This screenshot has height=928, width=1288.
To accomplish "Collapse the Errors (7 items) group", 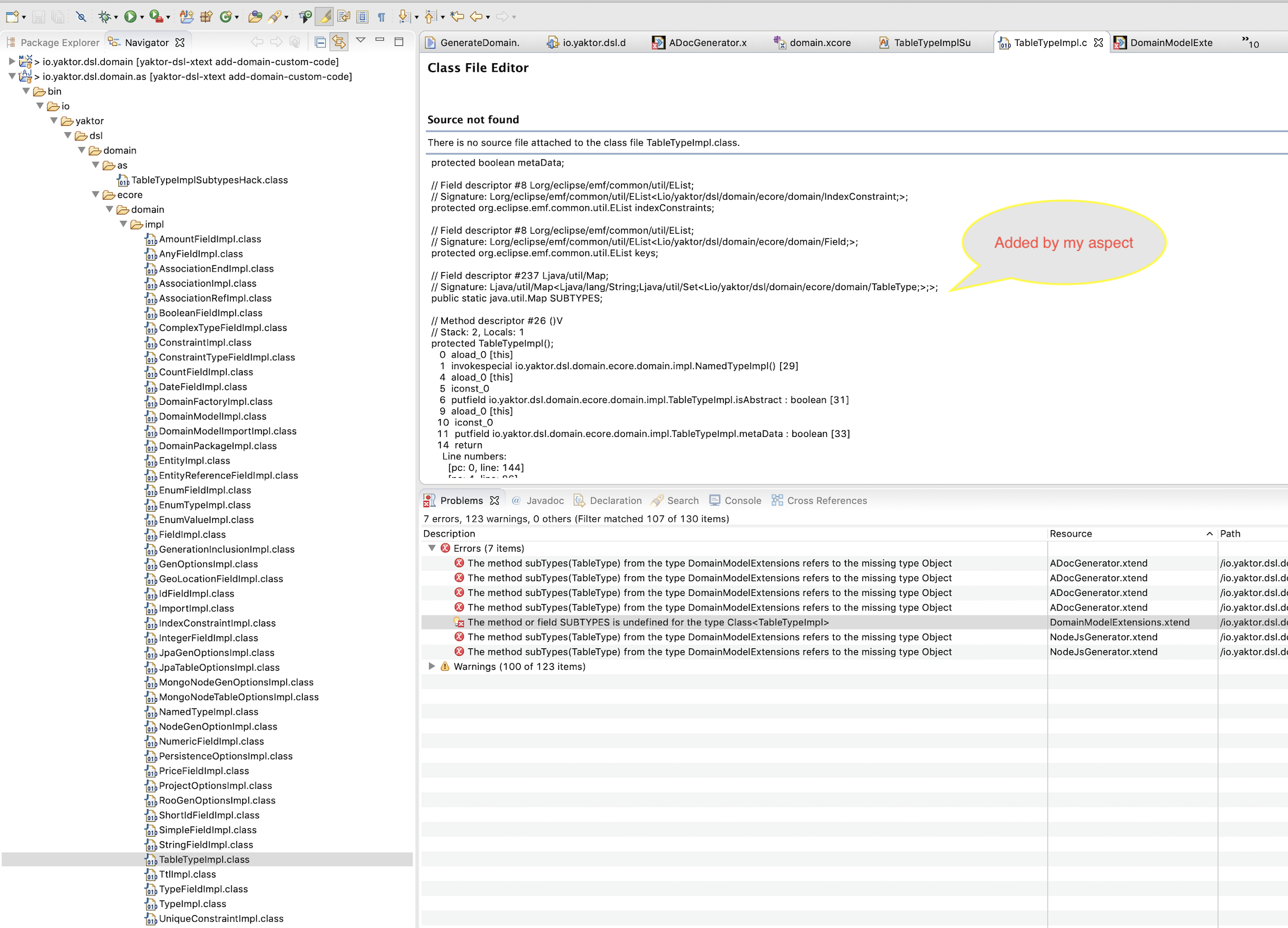I will pyautogui.click(x=432, y=549).
